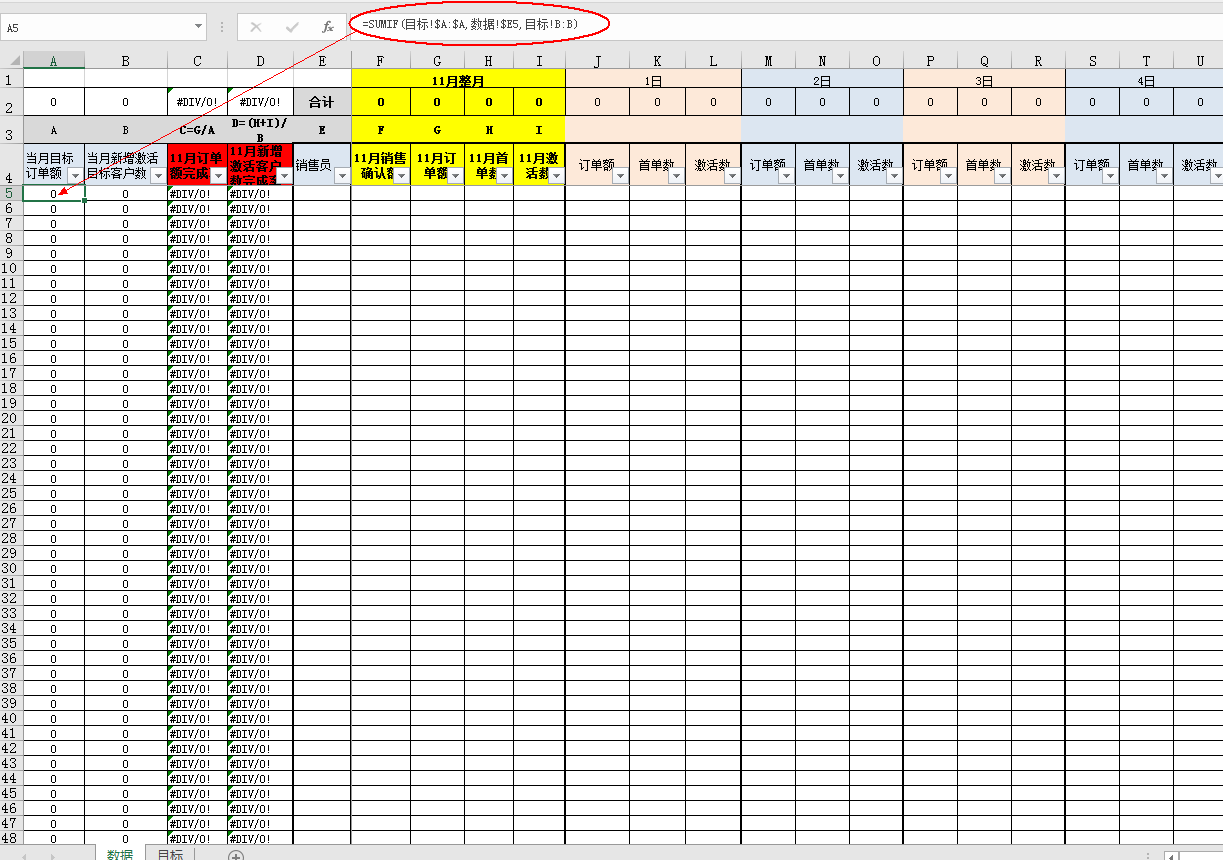Image resolution: width=1223 pixels, height=860 pixels.
Task: Select column E header
Action: click(x=322, y=60)
